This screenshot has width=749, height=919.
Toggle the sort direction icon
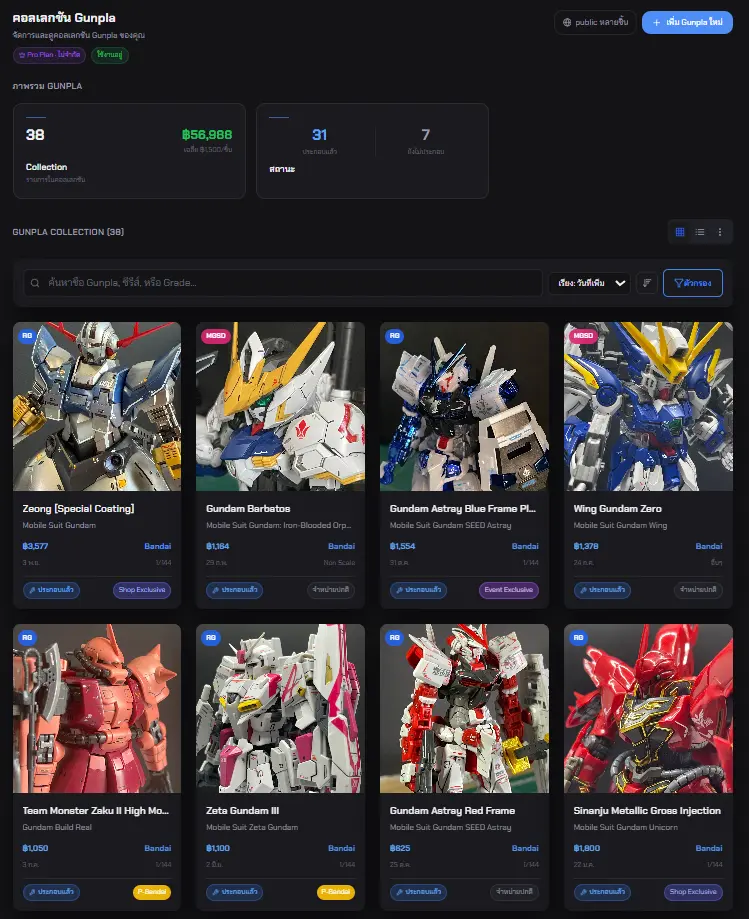647,283
